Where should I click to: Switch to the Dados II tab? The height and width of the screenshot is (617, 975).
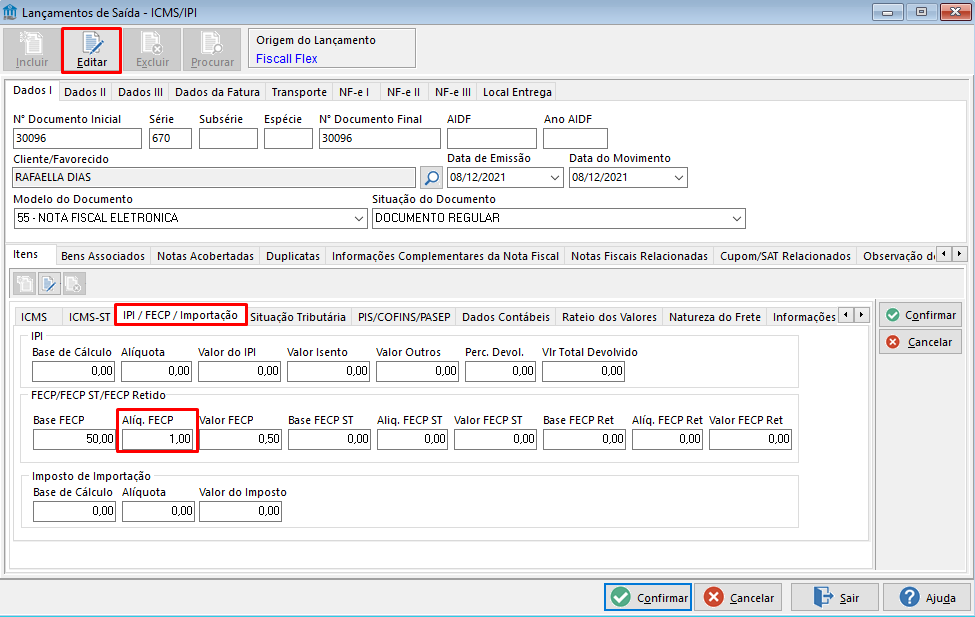coord(85,92)
